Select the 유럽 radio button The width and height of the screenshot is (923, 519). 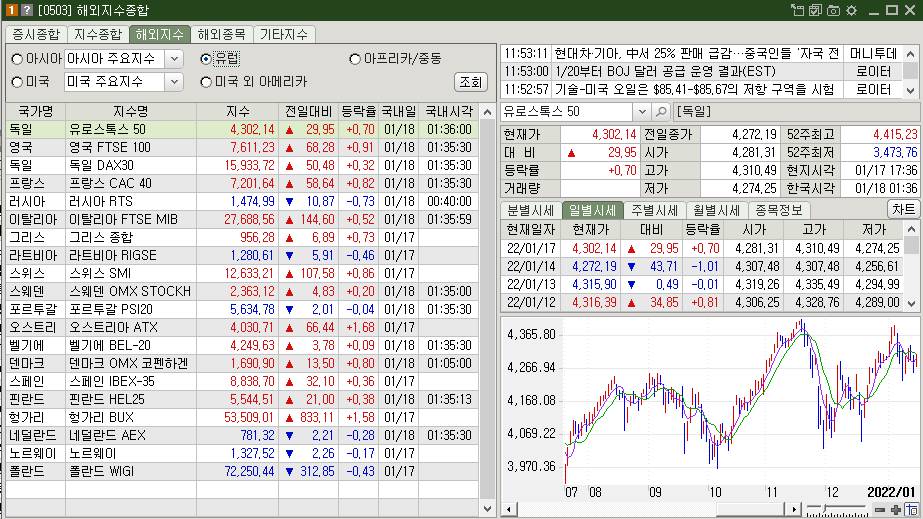coord(205,59)
